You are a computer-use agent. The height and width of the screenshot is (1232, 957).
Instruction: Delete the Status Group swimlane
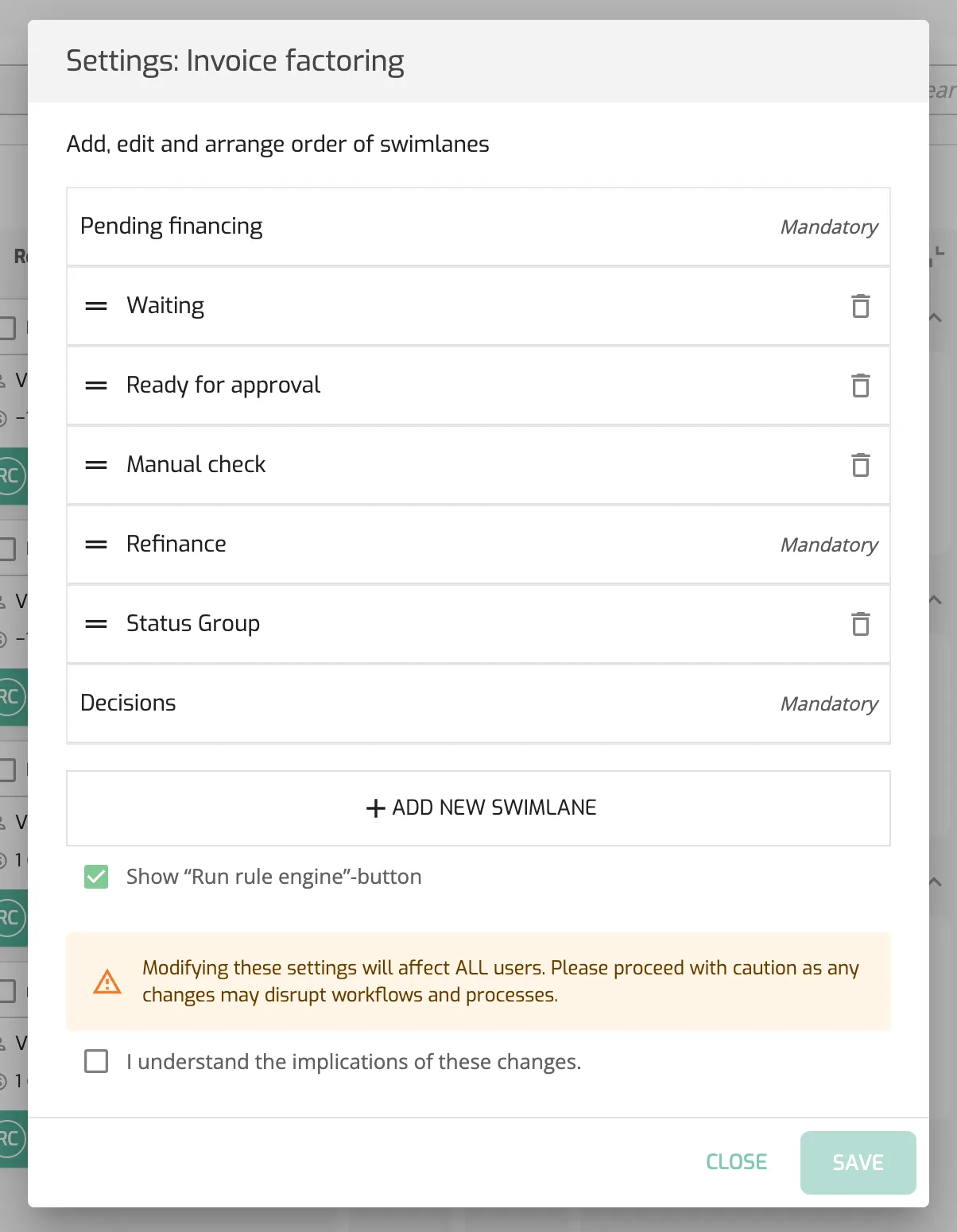(860, 624)
